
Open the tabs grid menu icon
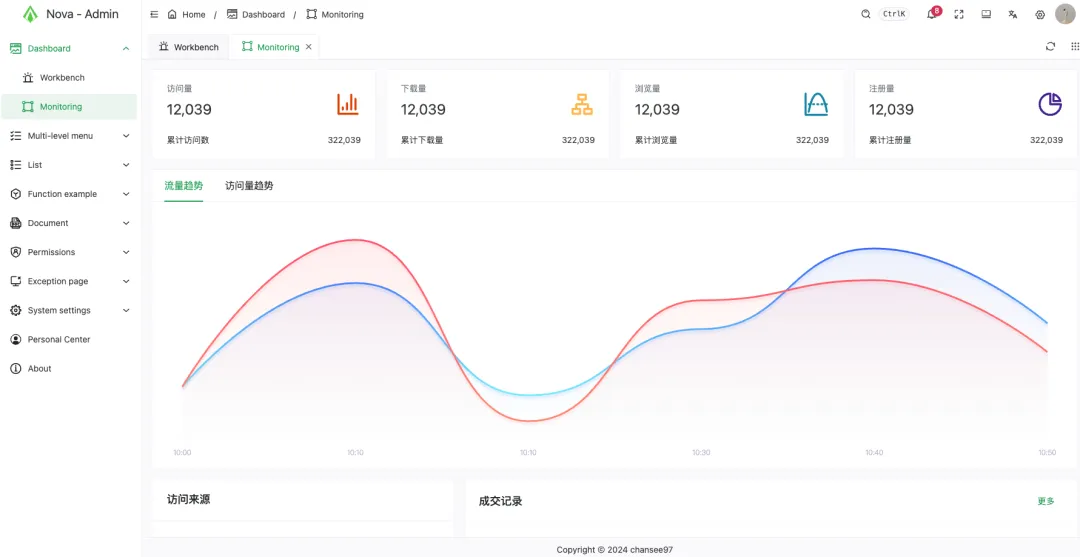(1075, 46)
